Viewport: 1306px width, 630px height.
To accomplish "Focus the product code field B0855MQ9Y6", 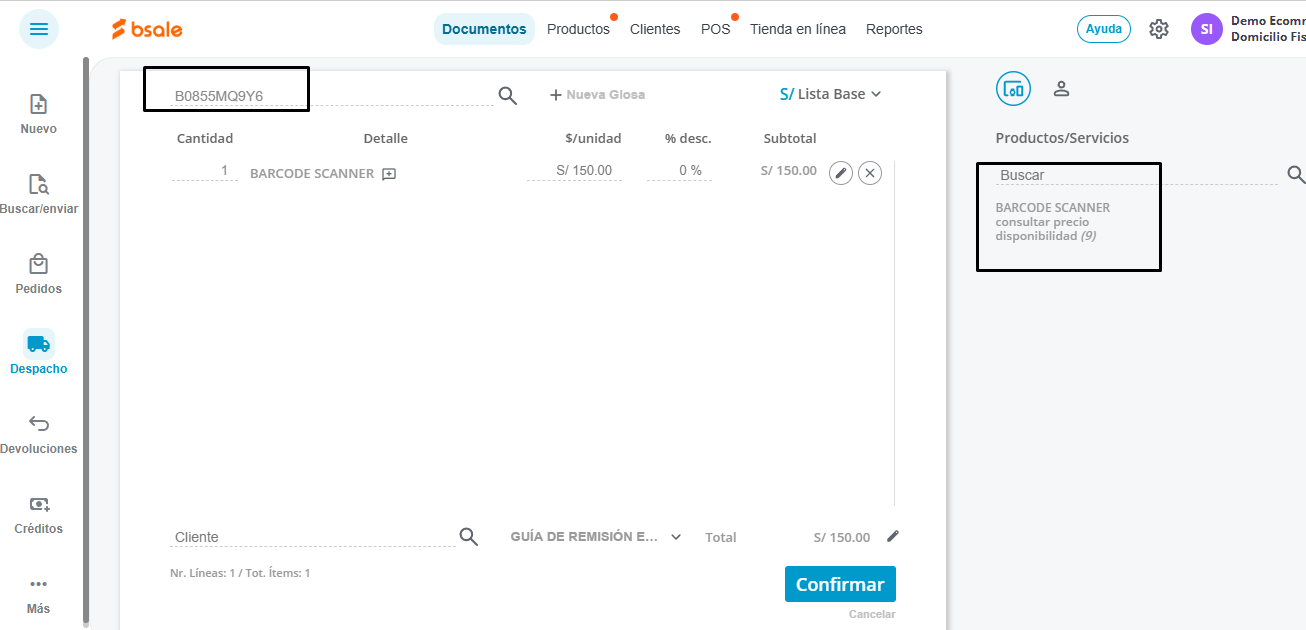I will click(333, 96).
